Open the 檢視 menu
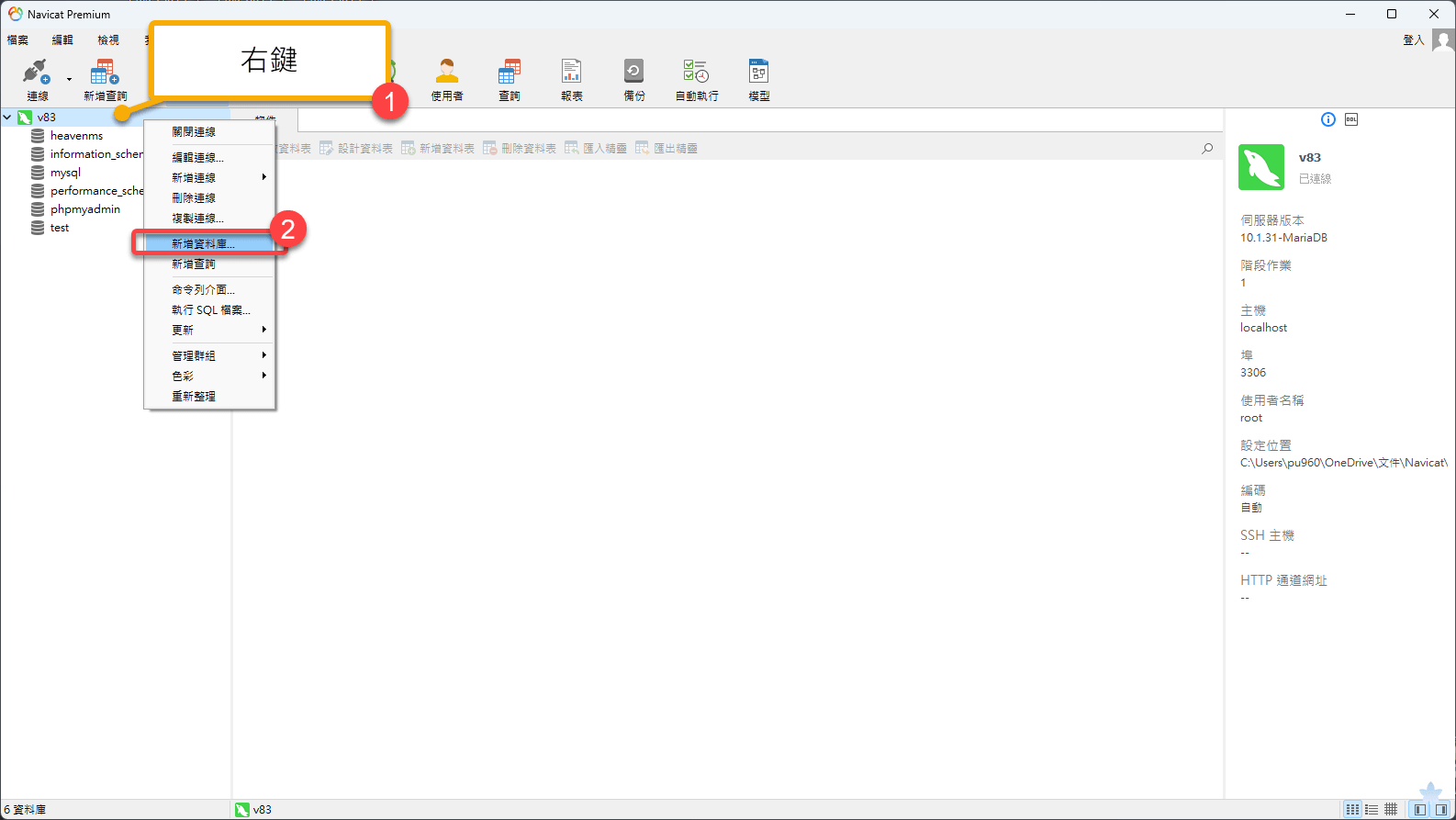 click(x=108, y=40)
